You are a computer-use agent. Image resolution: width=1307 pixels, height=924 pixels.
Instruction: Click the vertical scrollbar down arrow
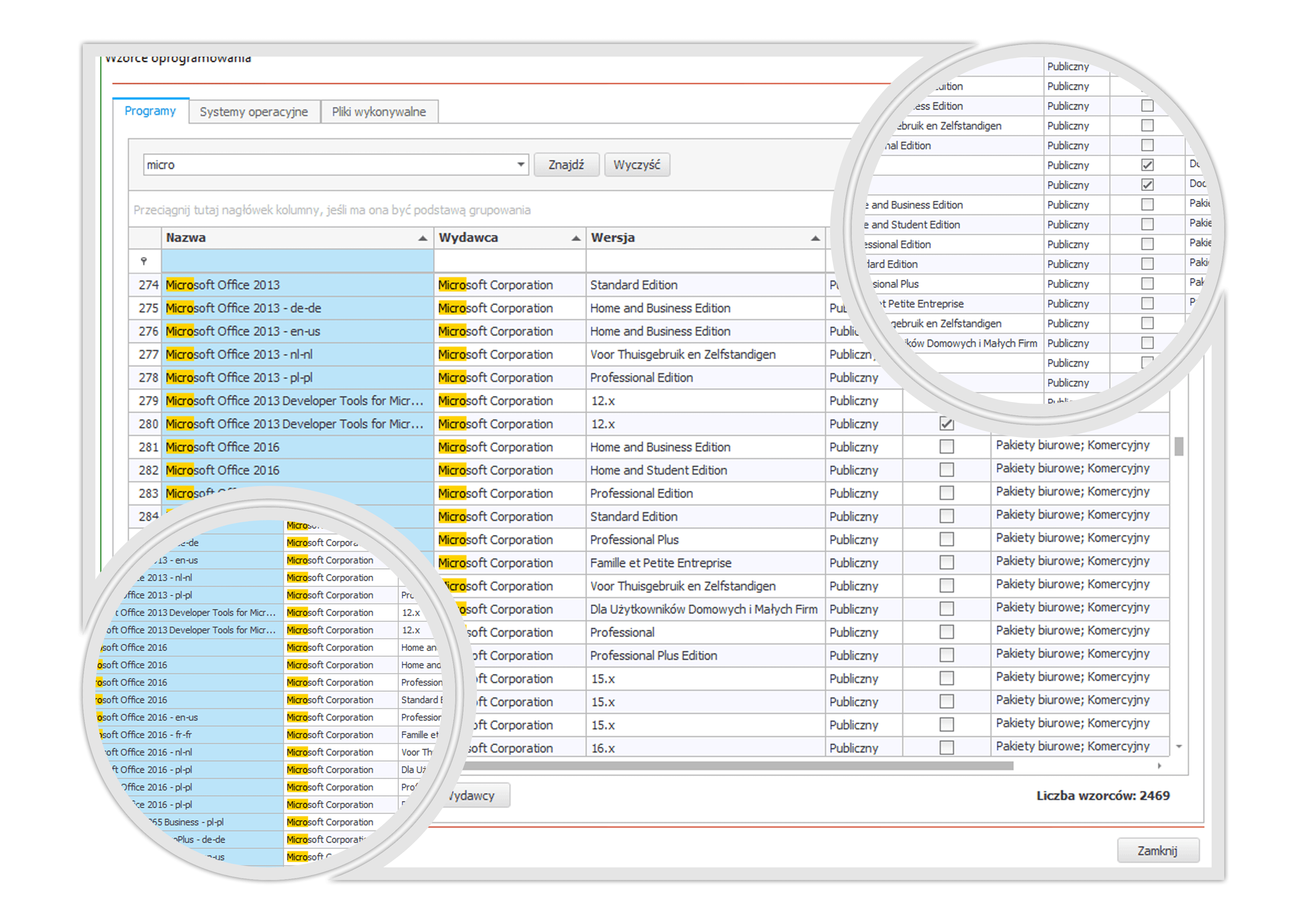pyautogui.click(x=1179, y=746)
